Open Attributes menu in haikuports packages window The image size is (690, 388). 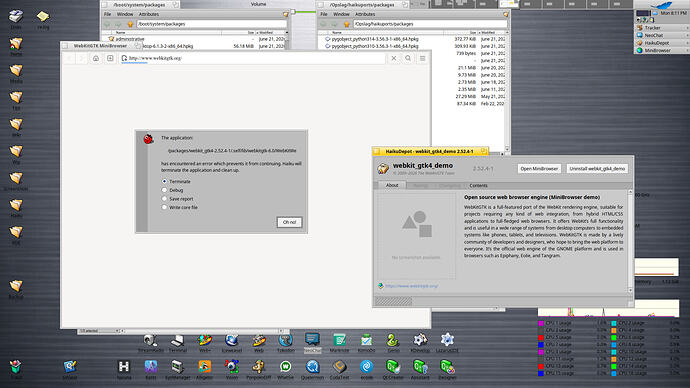tap(365, 14)
